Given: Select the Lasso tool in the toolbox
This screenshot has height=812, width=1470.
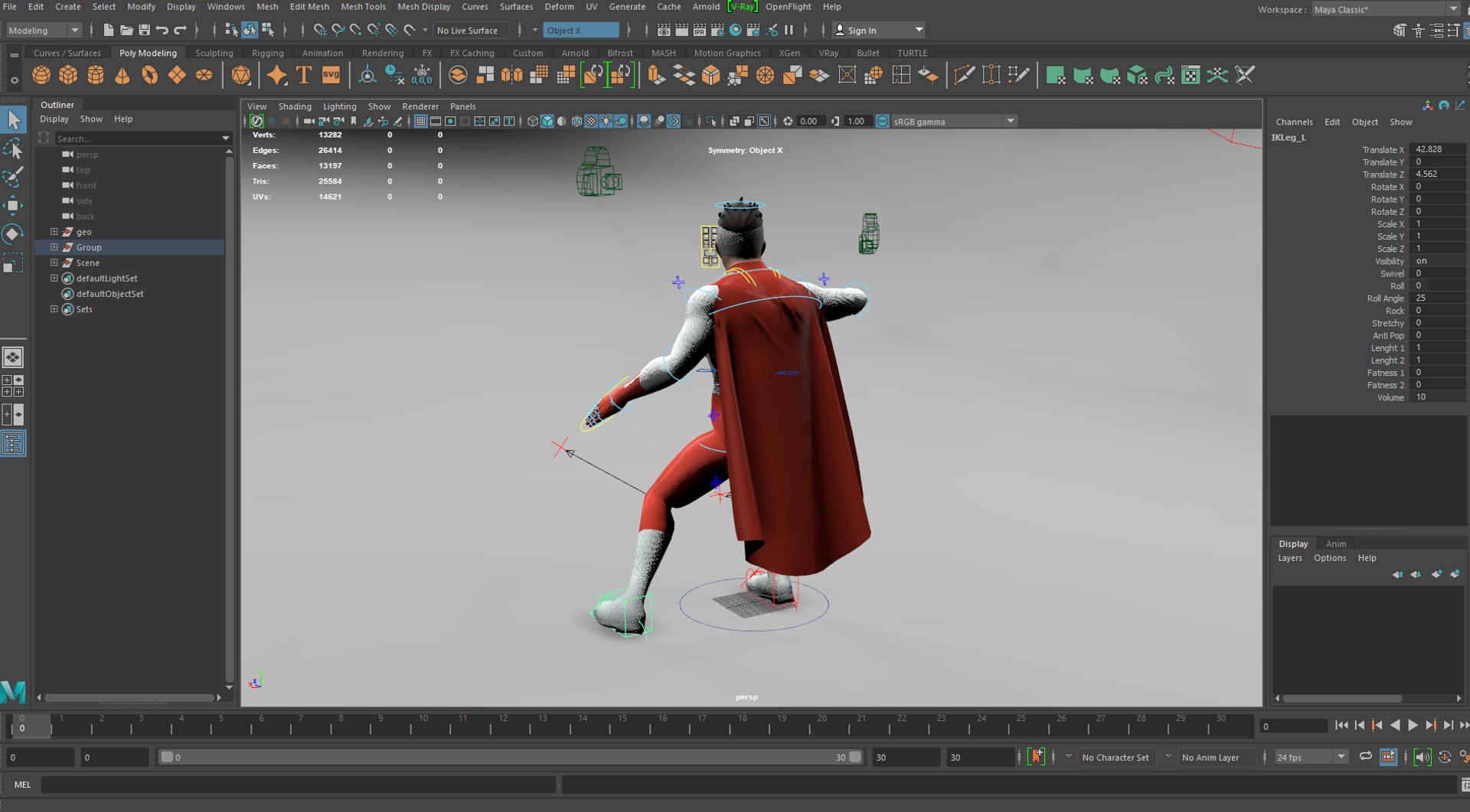Looking at the screenshot, I should [14, 148].
